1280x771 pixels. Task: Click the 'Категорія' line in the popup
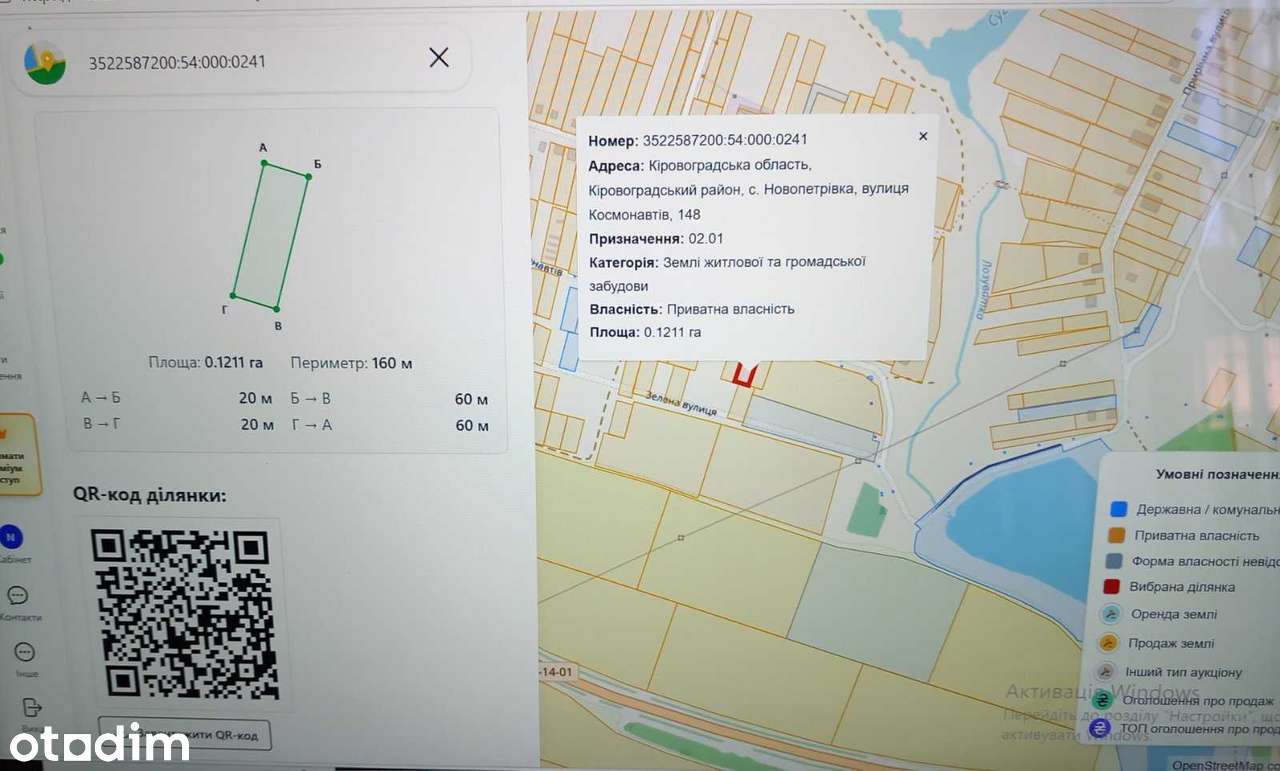tap(728, 273)
